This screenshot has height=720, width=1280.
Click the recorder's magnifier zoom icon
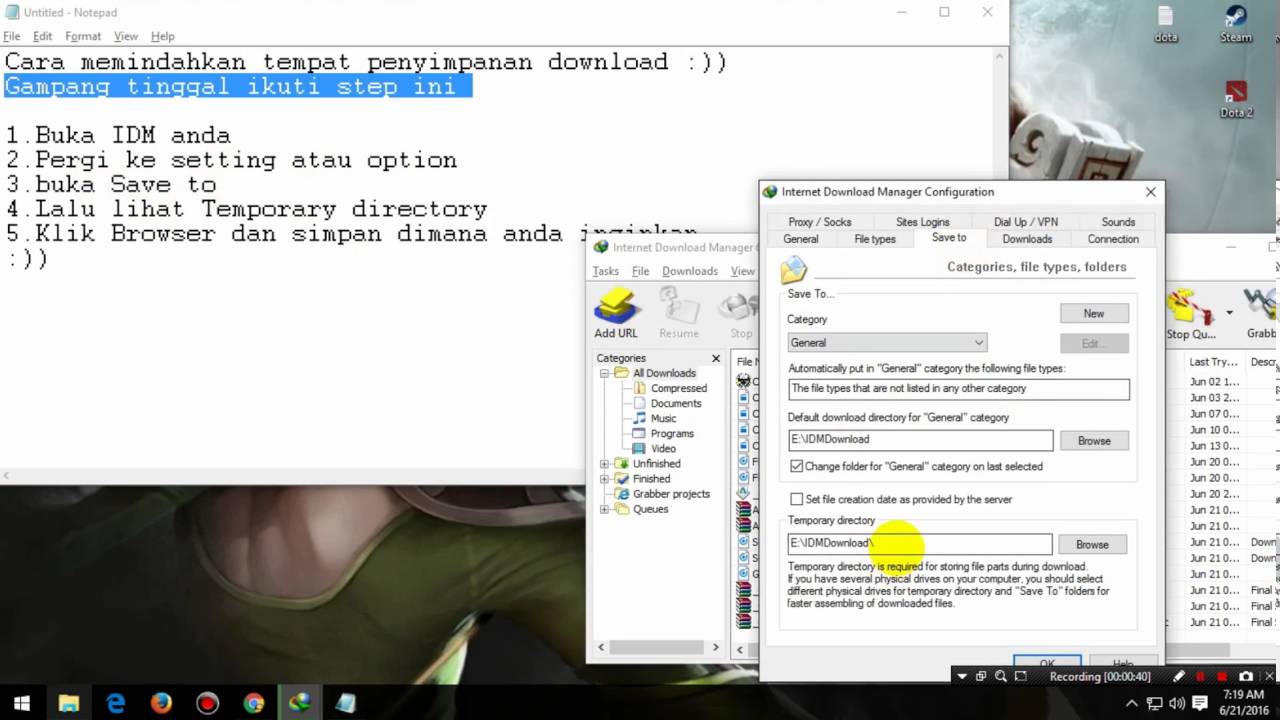(1001, 677)
